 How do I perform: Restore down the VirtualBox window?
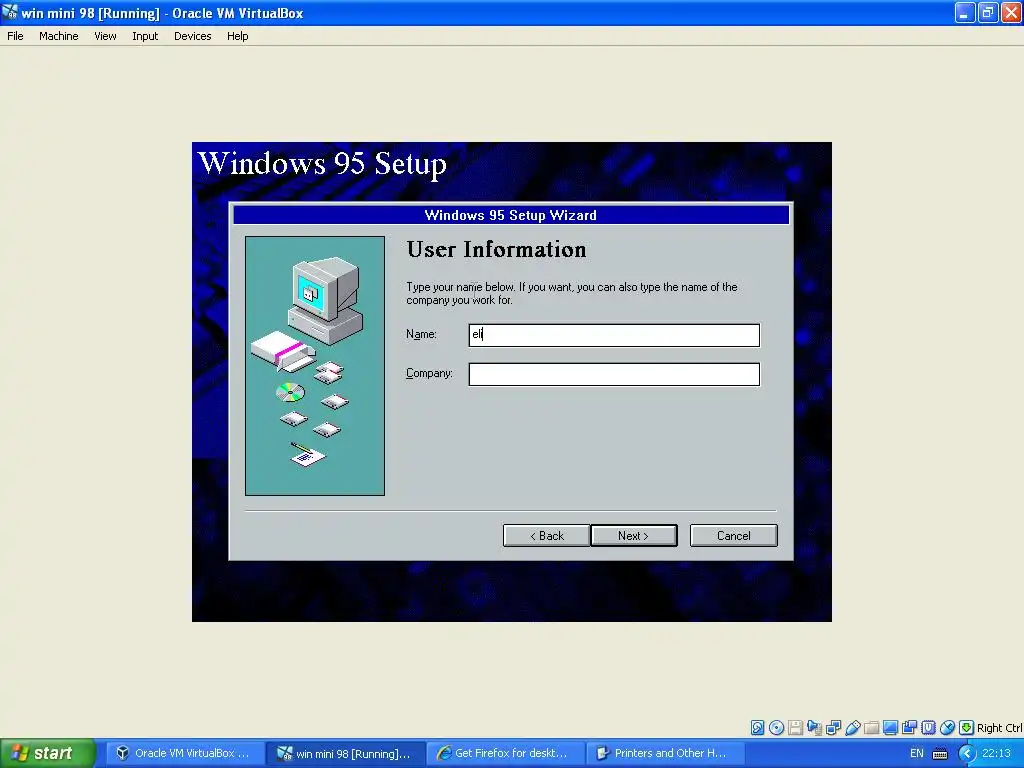coord(988,12)
